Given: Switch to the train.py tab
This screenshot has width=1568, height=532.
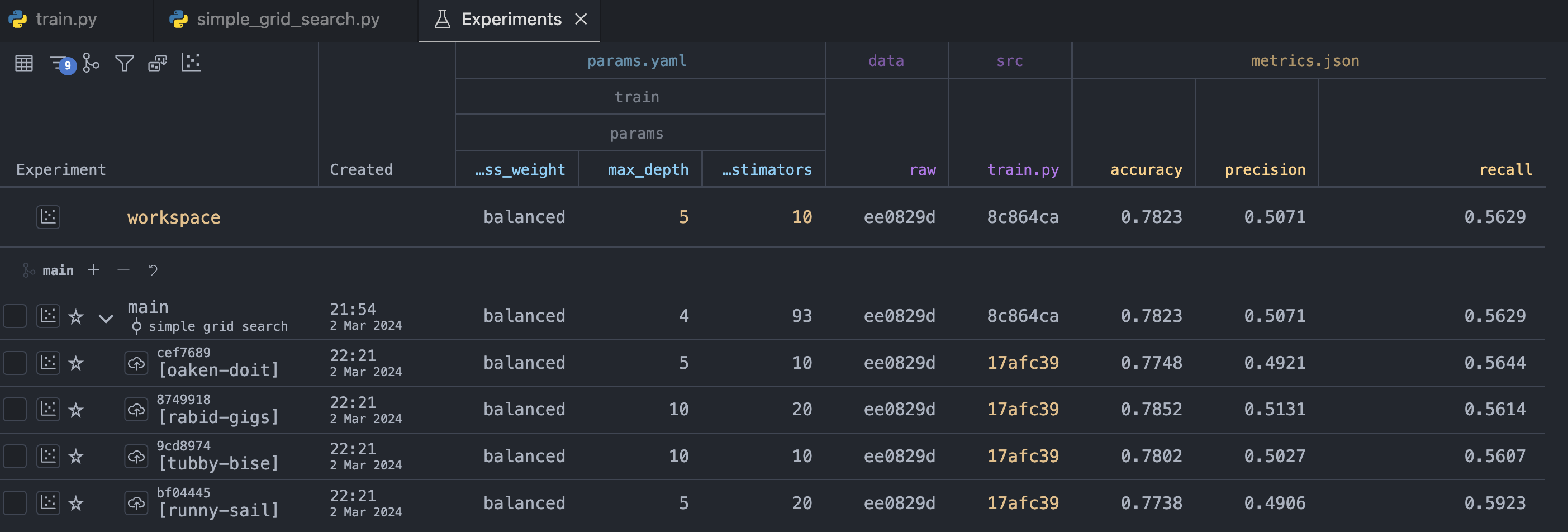Looking at the screenshot, I should click(66, 20).
